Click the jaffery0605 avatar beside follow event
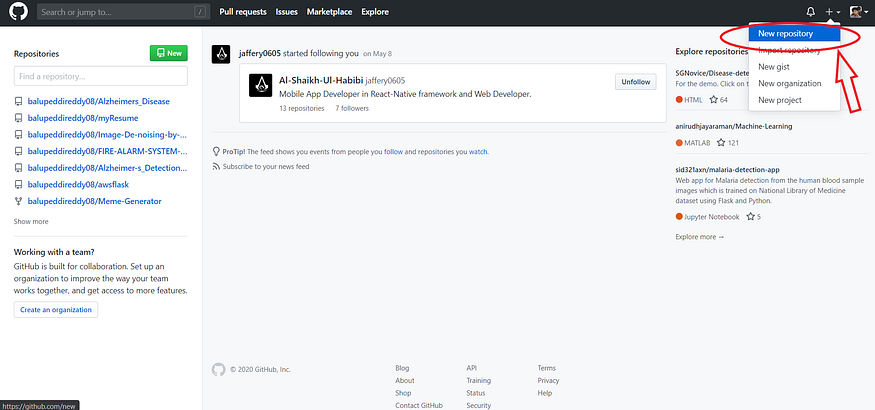The image size is (875, 410). (221, 54)
